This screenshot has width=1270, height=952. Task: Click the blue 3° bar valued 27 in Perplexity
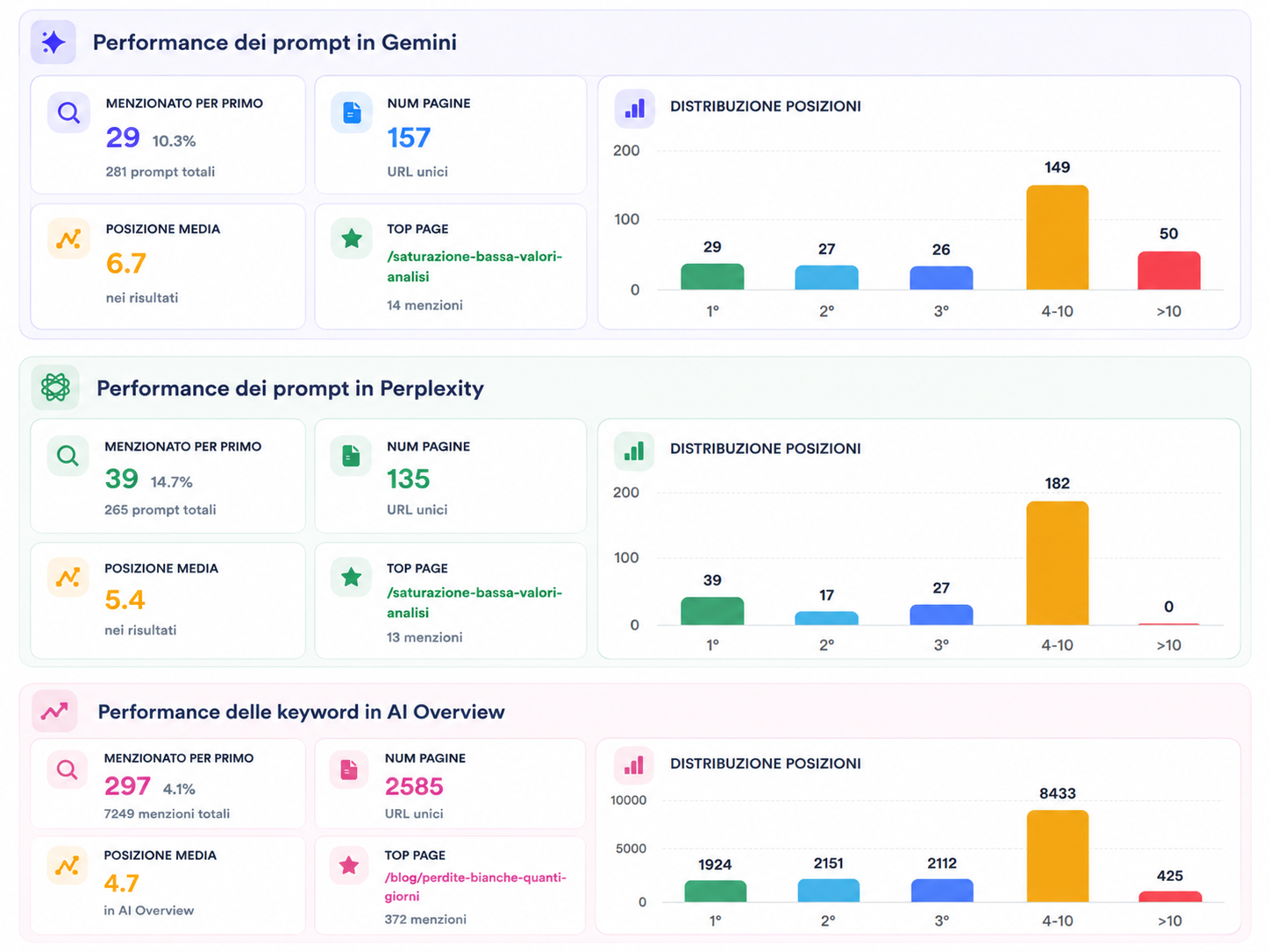tap(941, 615)
